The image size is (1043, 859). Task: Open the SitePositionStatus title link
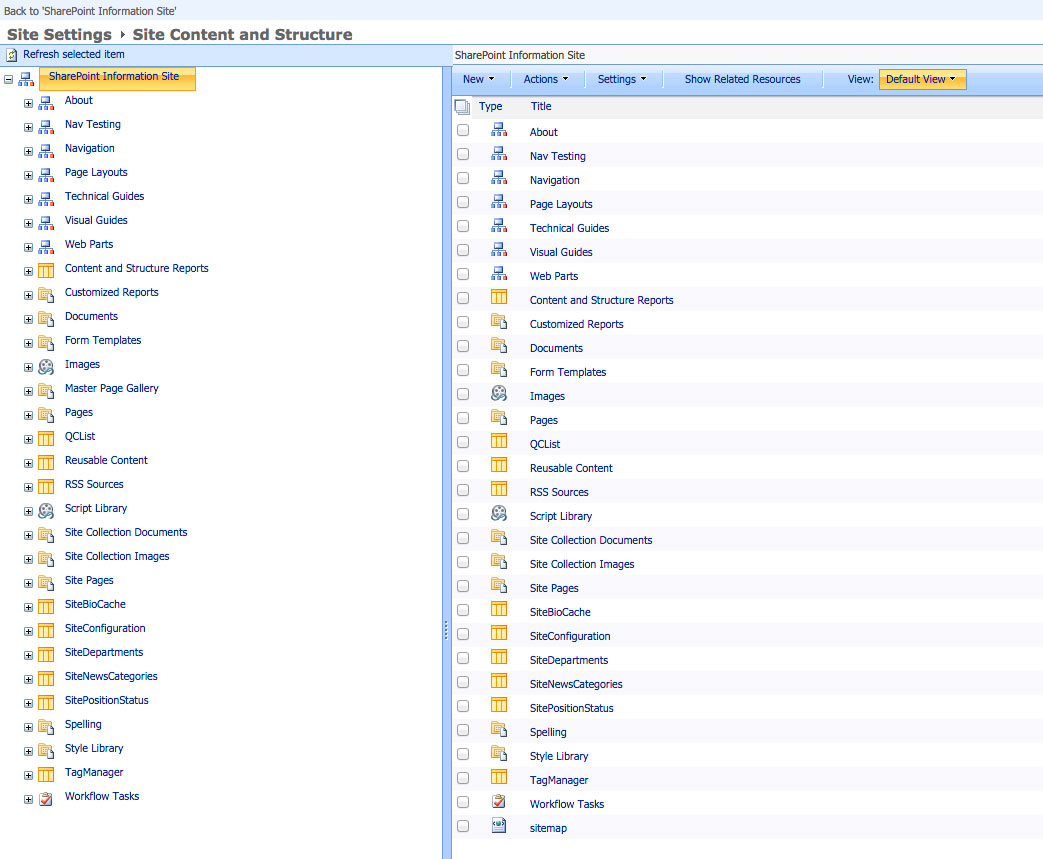coord(571,708)
